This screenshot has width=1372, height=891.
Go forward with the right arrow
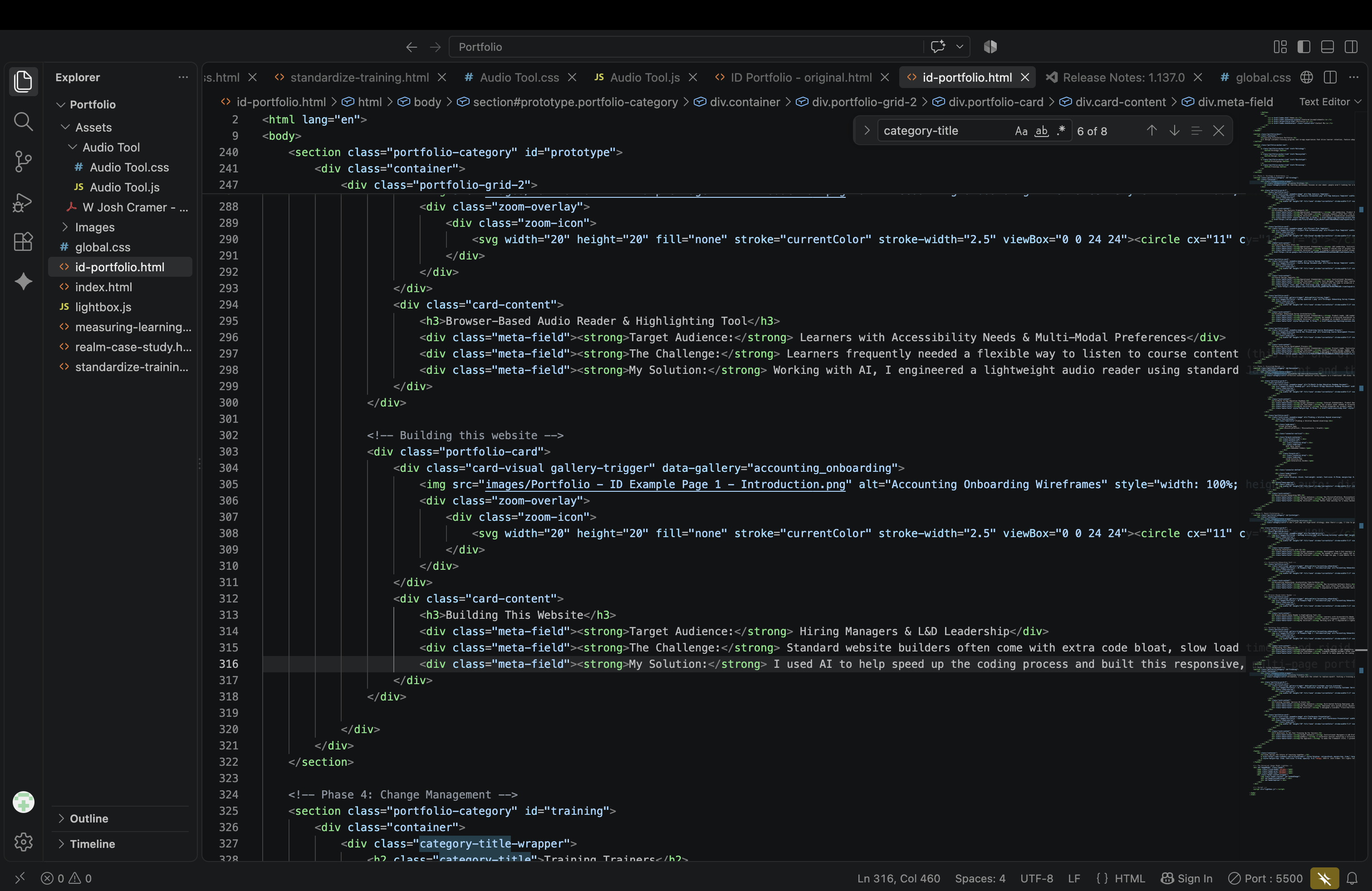[435, 47]
